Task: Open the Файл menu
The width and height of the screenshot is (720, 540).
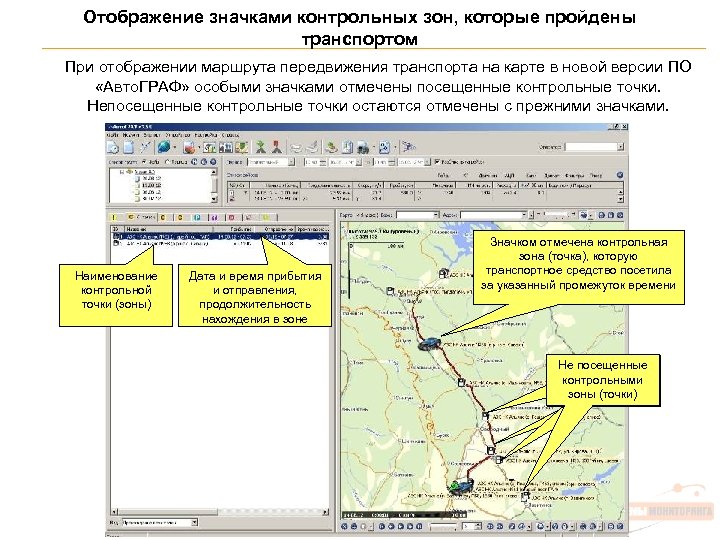Action: coord(112,135)
